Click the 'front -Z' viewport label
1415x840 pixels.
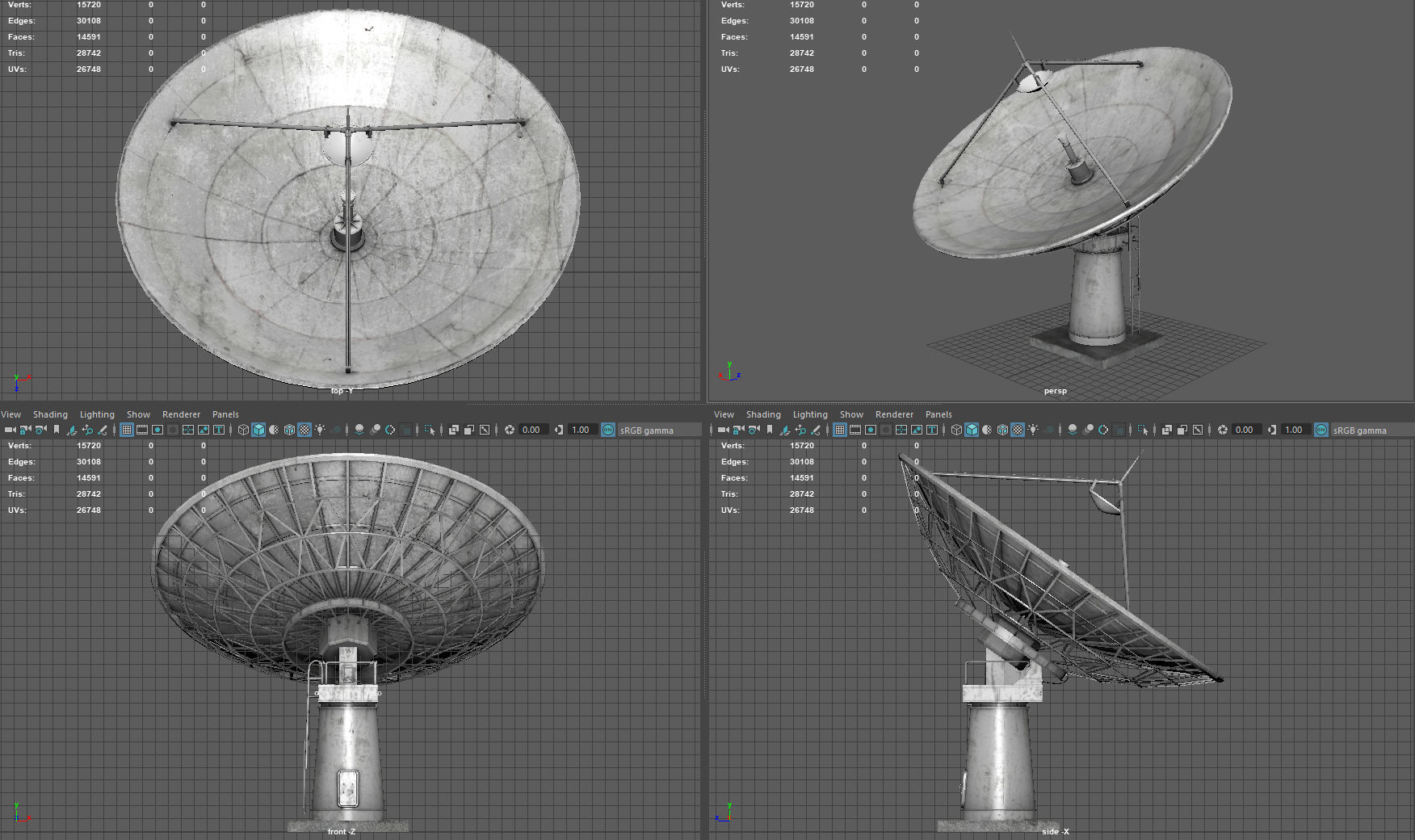(341, 831)
